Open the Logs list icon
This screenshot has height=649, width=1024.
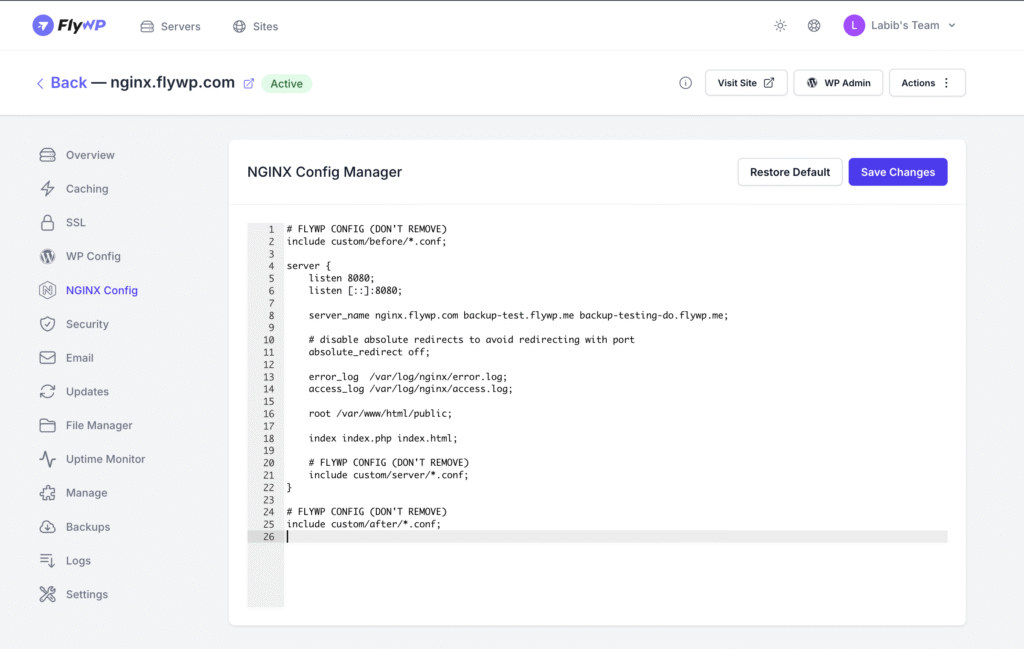pyautogui.click(x=47, y=560)
